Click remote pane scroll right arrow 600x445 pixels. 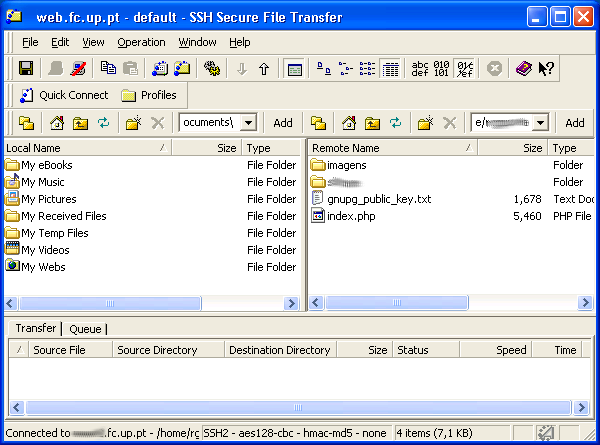[x=585, y=303]
